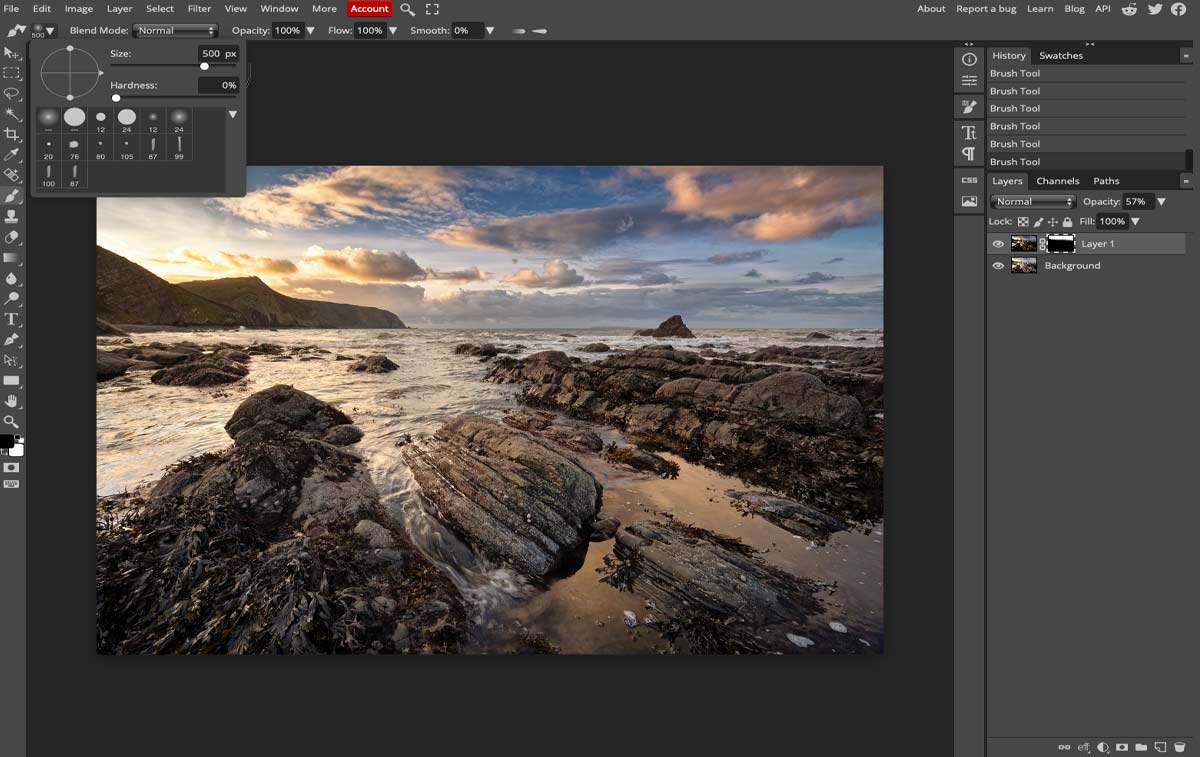
Task: Select the Eyedropper tool
Action: coord(12,155)
